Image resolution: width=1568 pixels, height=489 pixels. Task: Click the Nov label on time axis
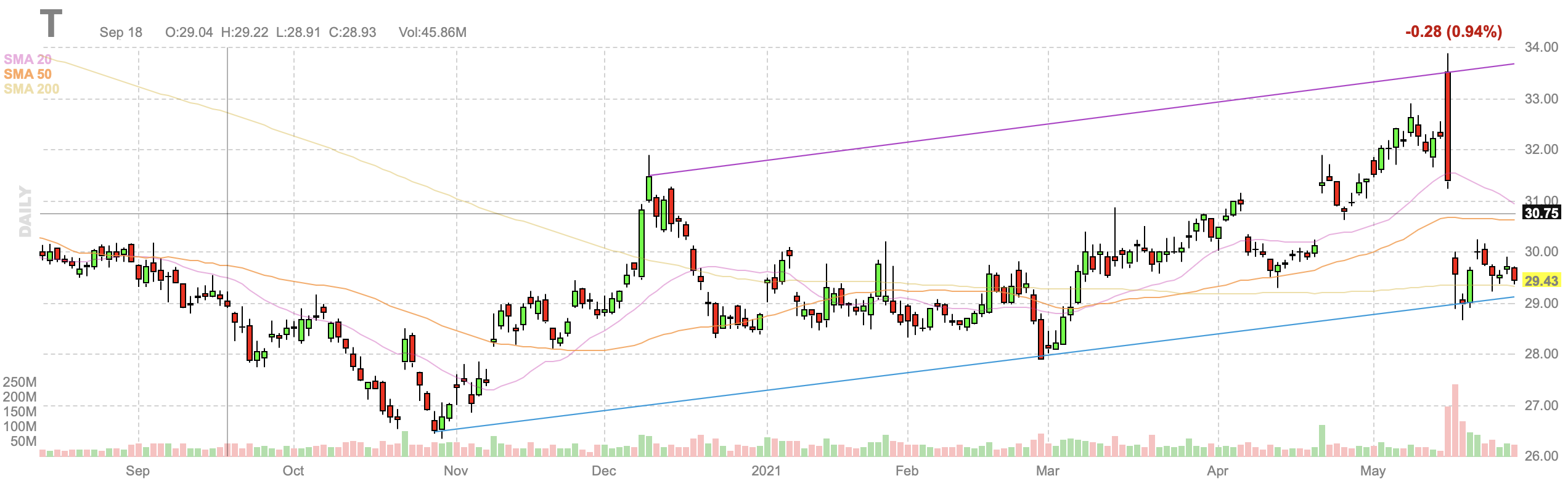pyautogui.click(x=455, y=471)
